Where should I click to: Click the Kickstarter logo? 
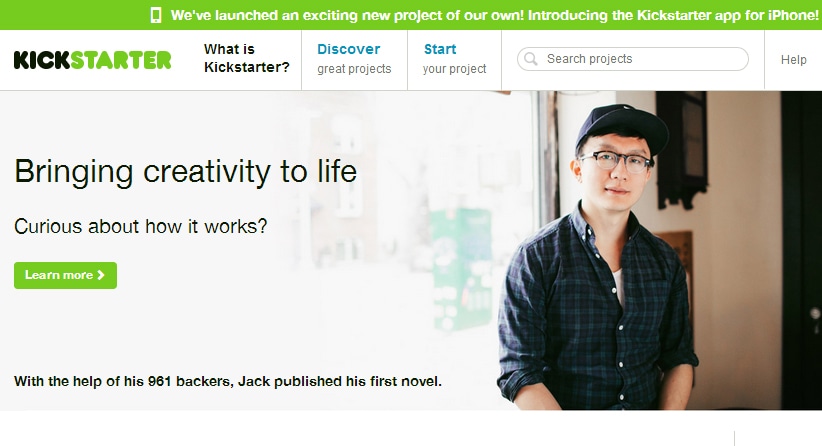coord(93,60)
